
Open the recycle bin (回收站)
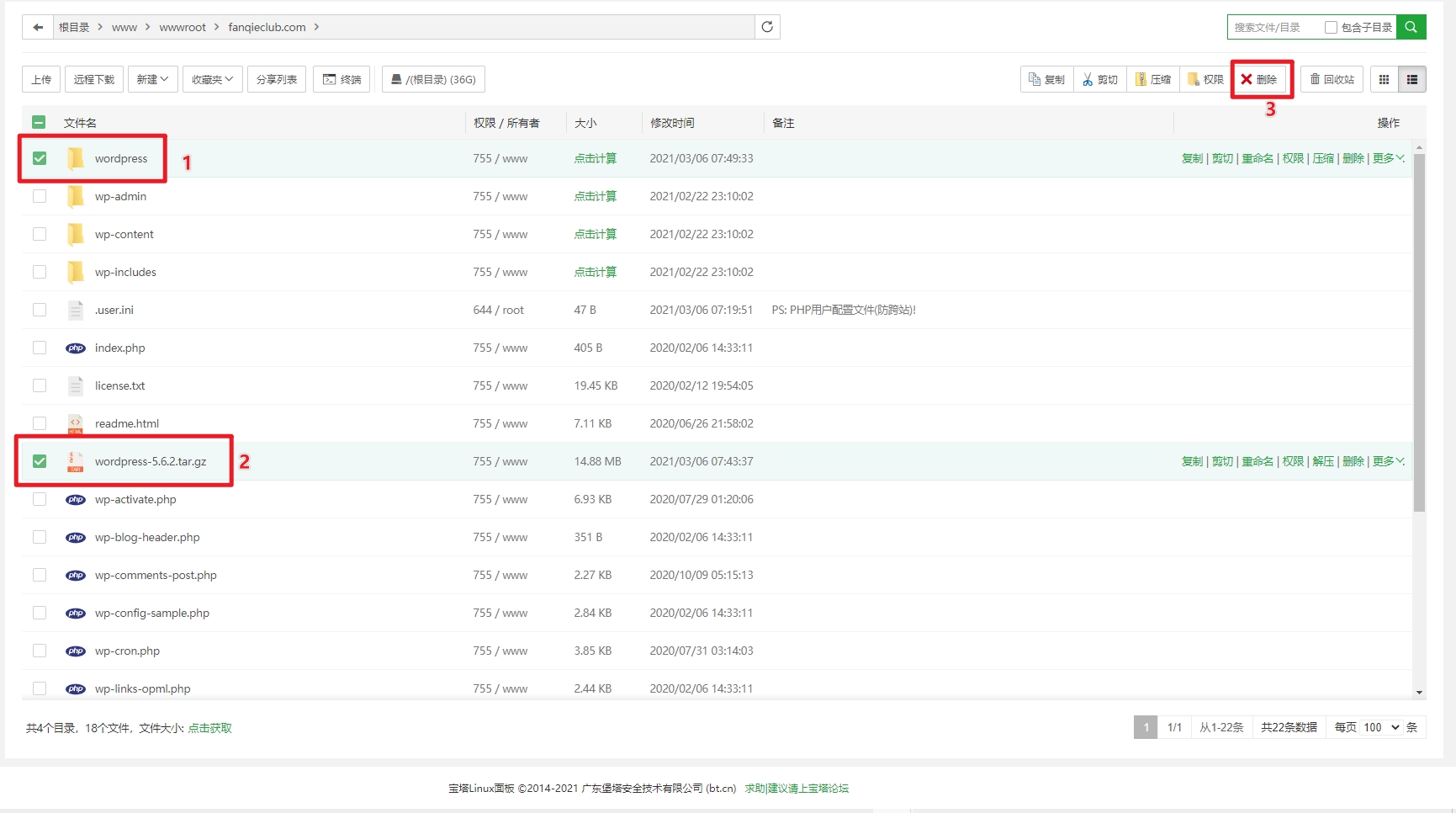click(1332, 79)
